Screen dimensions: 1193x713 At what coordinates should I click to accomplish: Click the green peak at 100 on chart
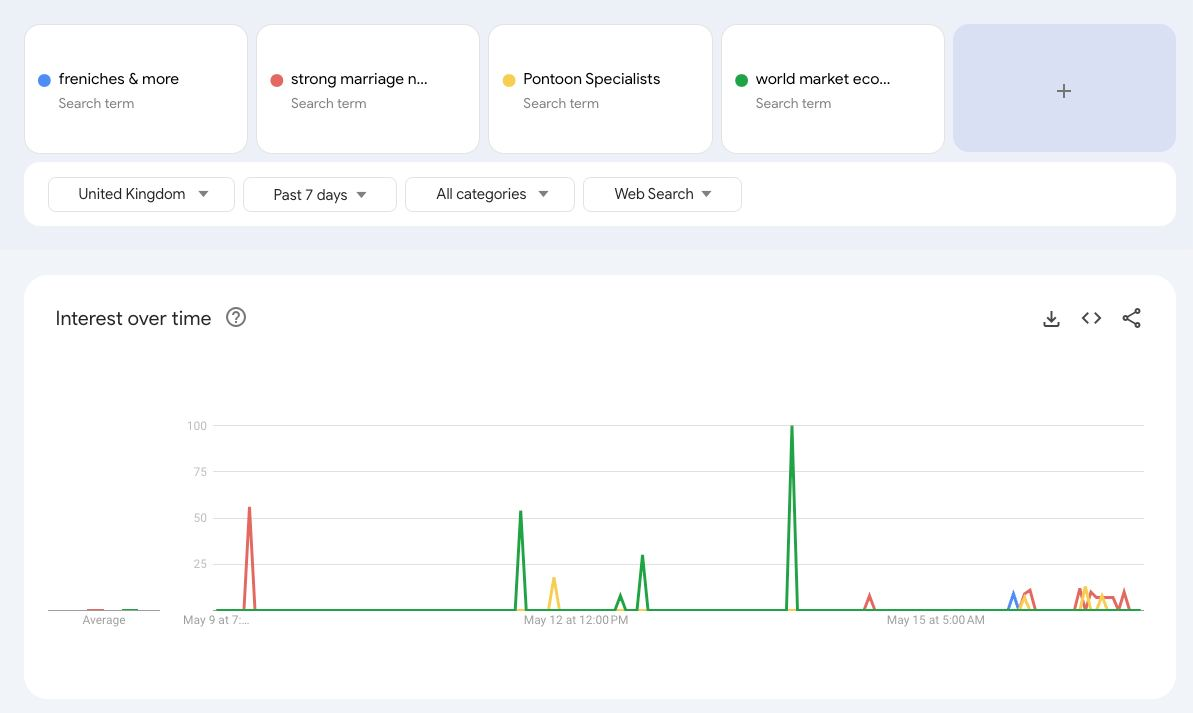click(x=792, y=428)
